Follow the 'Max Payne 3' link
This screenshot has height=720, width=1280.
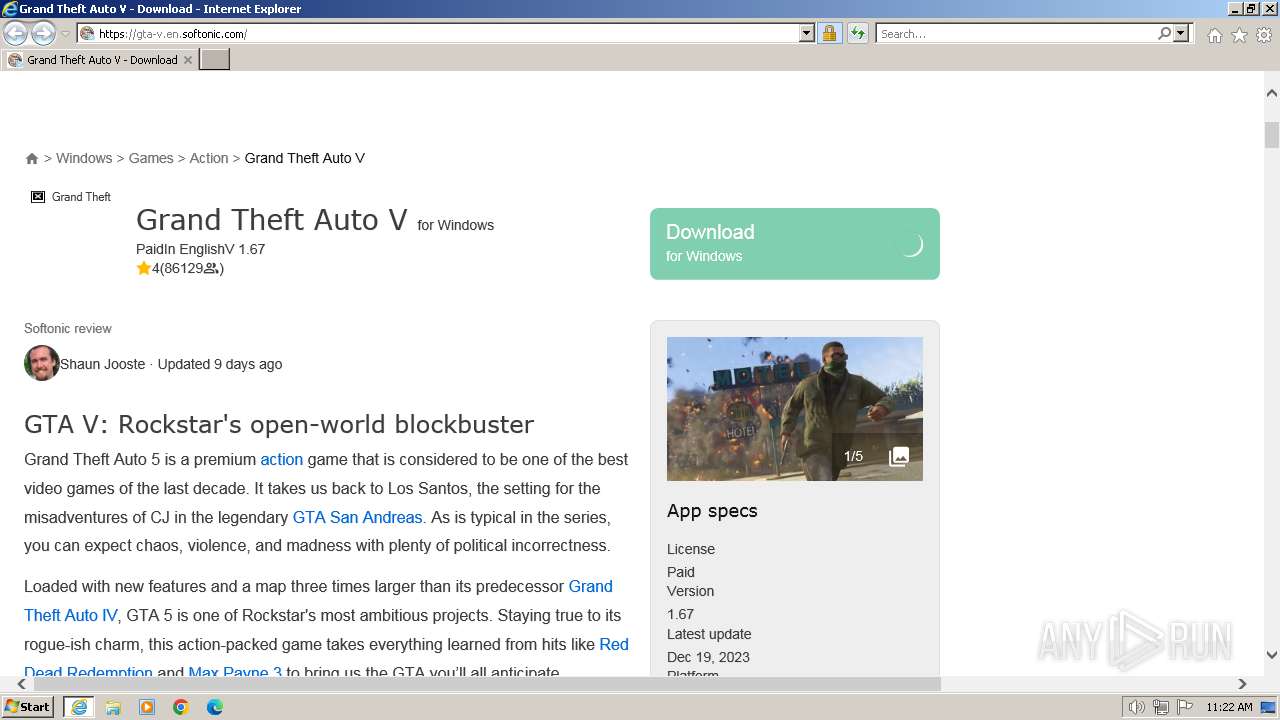235,670
